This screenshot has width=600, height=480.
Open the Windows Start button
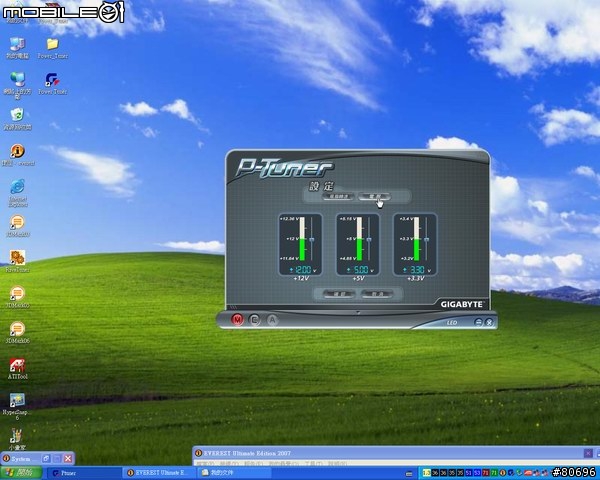21,473
